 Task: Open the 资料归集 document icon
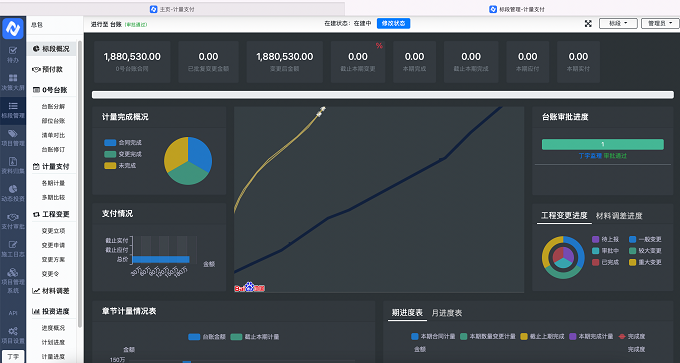click(x=13, y=161)
